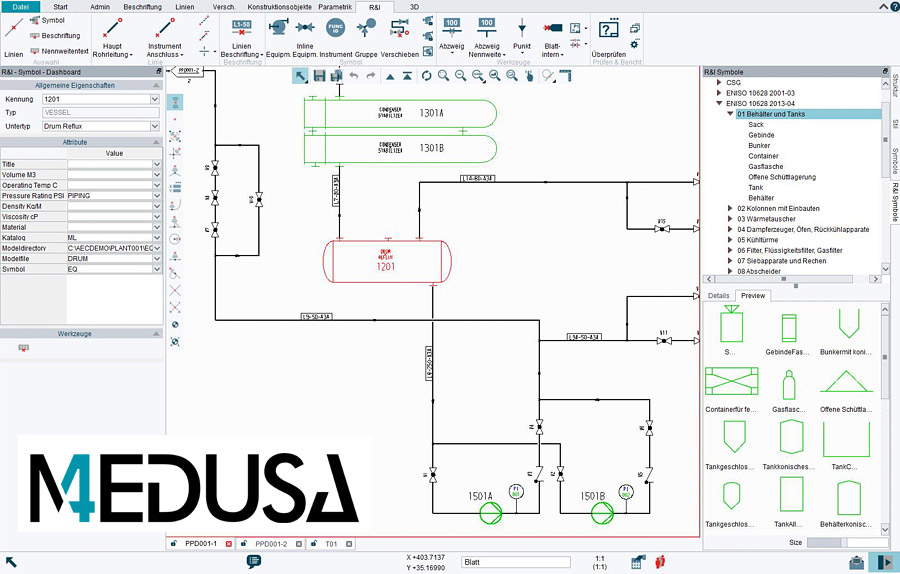Select the pan hand tool
900x574 pixels.
point(528,76)
